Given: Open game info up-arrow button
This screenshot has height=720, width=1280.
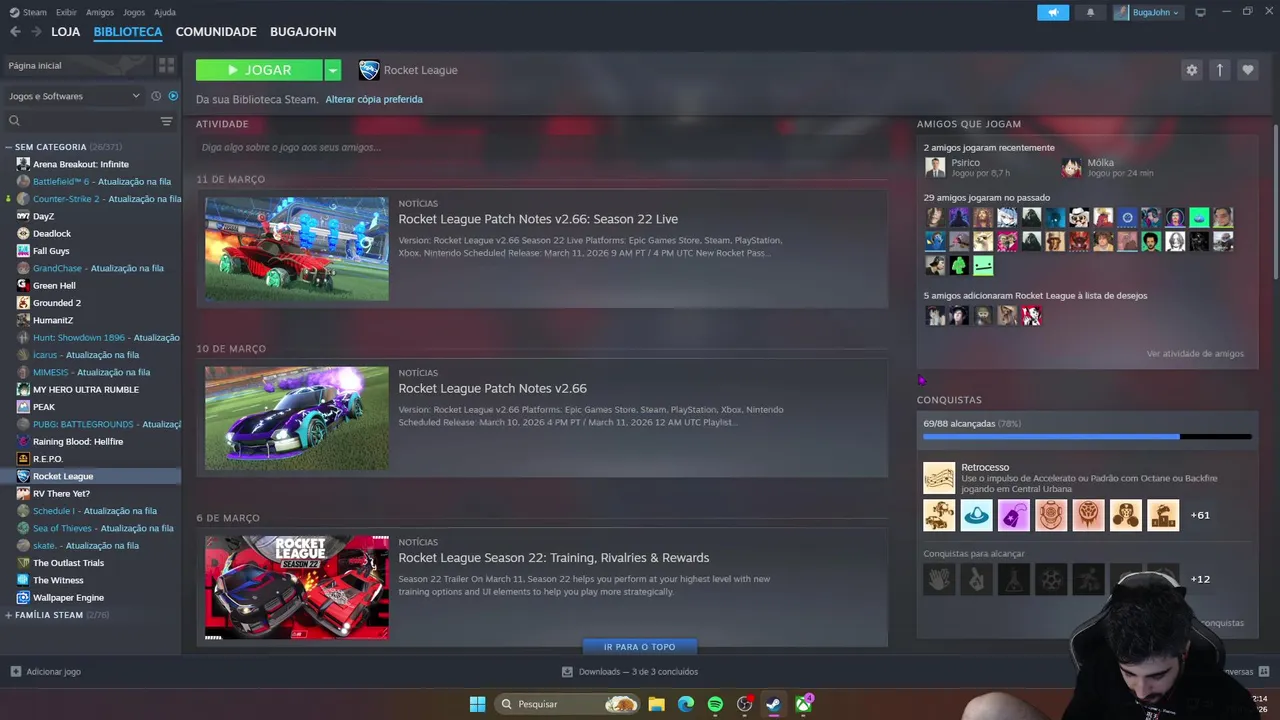Looking at the screenshot, I should coord(1219,70).
